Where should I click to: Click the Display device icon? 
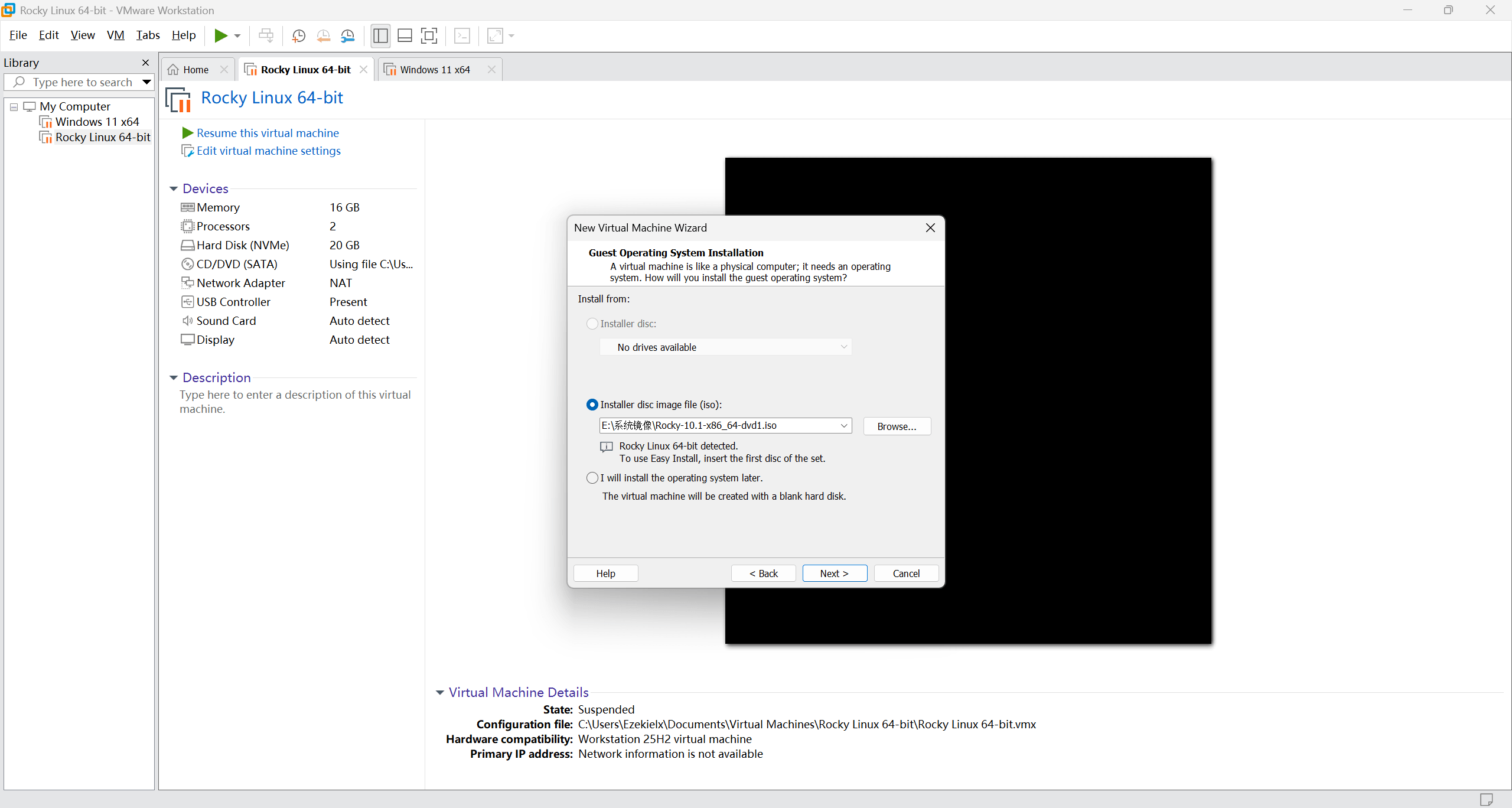tap(188, 340)
